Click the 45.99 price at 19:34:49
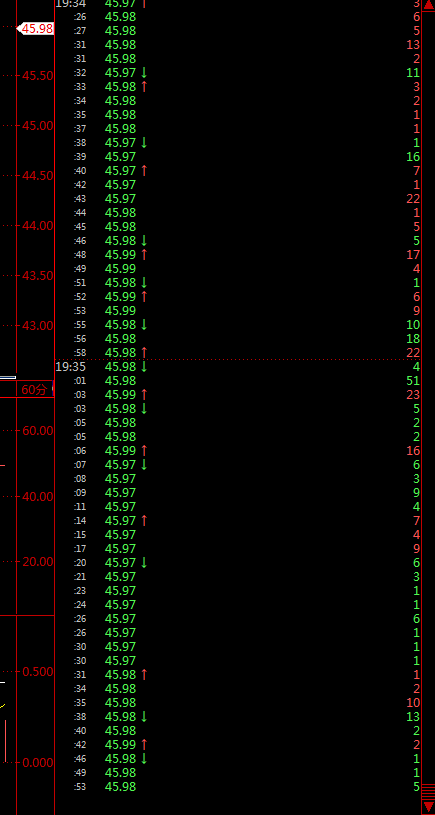Image resolution: width=435 pixels, height=815 pixels. (120, 269)
